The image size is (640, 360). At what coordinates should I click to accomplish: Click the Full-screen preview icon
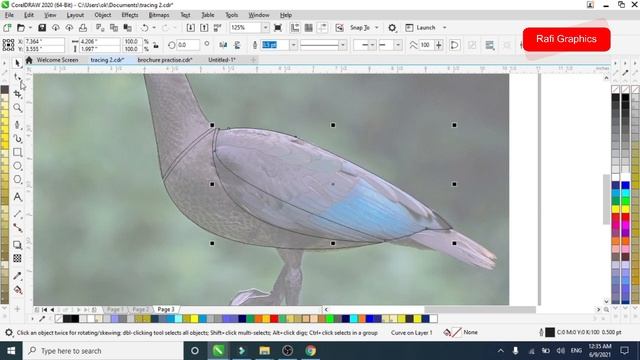pyautogui.click(x=278, y=28)
